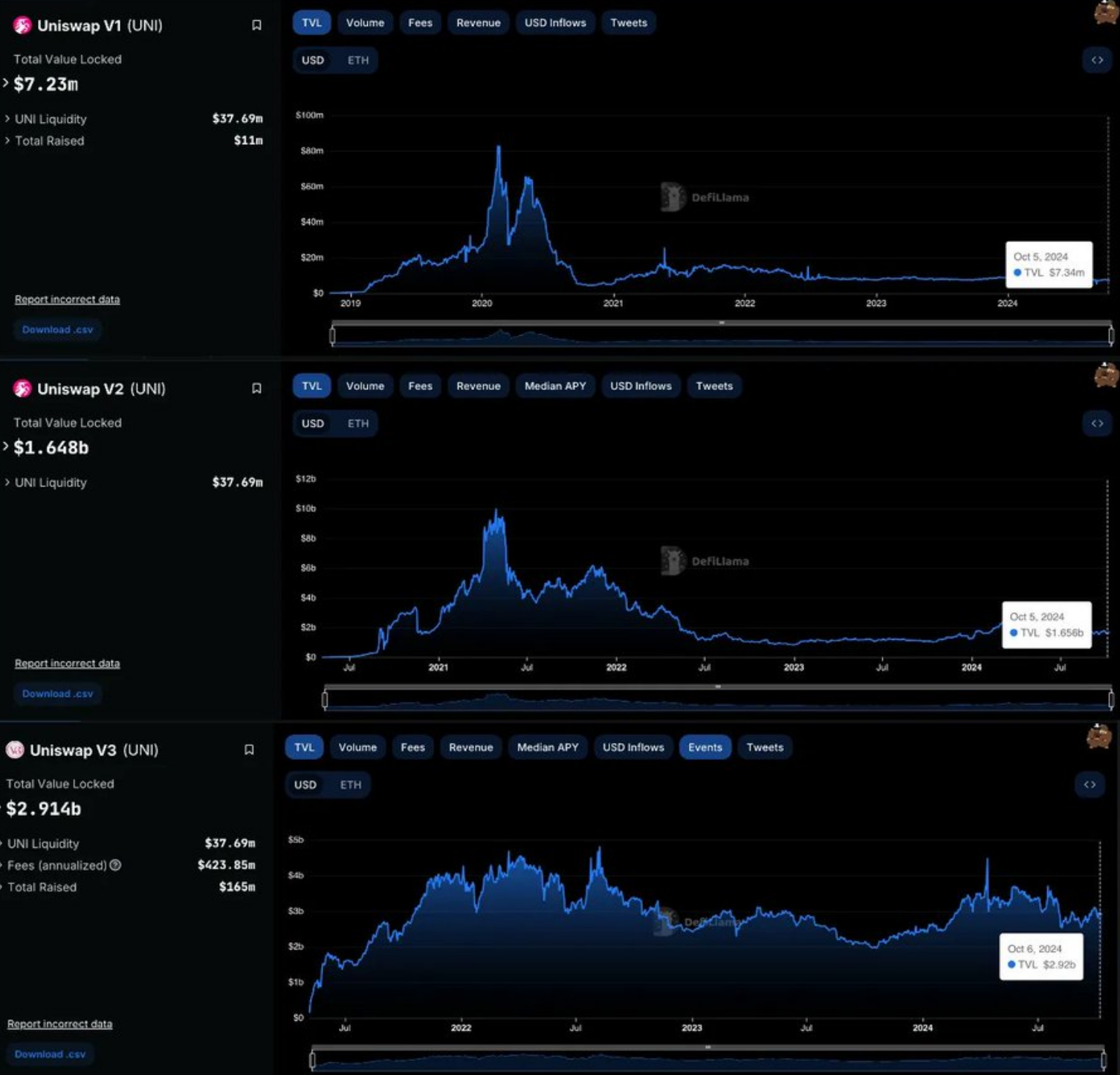
Task: Click left range handle of V2 zoom slider
Action: click(x=325, y=700)
